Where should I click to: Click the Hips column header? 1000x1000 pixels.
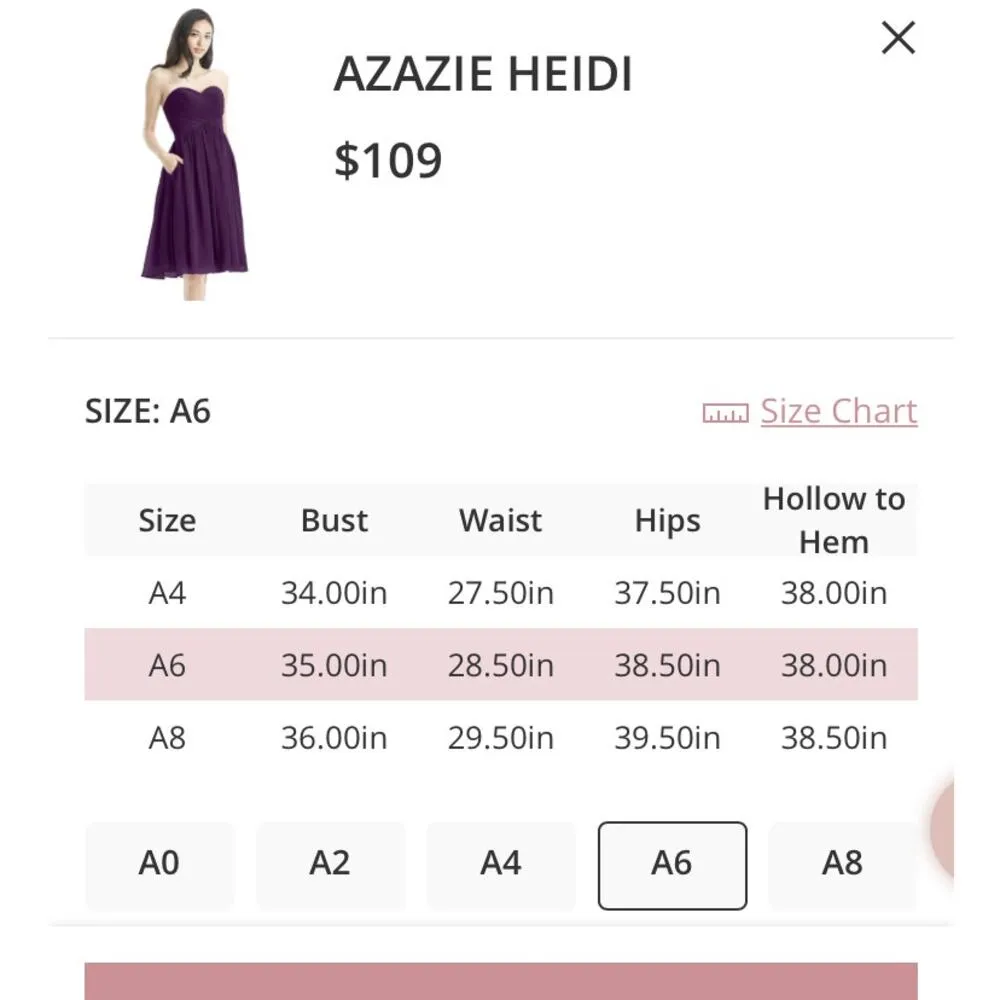tap(667, 520)
